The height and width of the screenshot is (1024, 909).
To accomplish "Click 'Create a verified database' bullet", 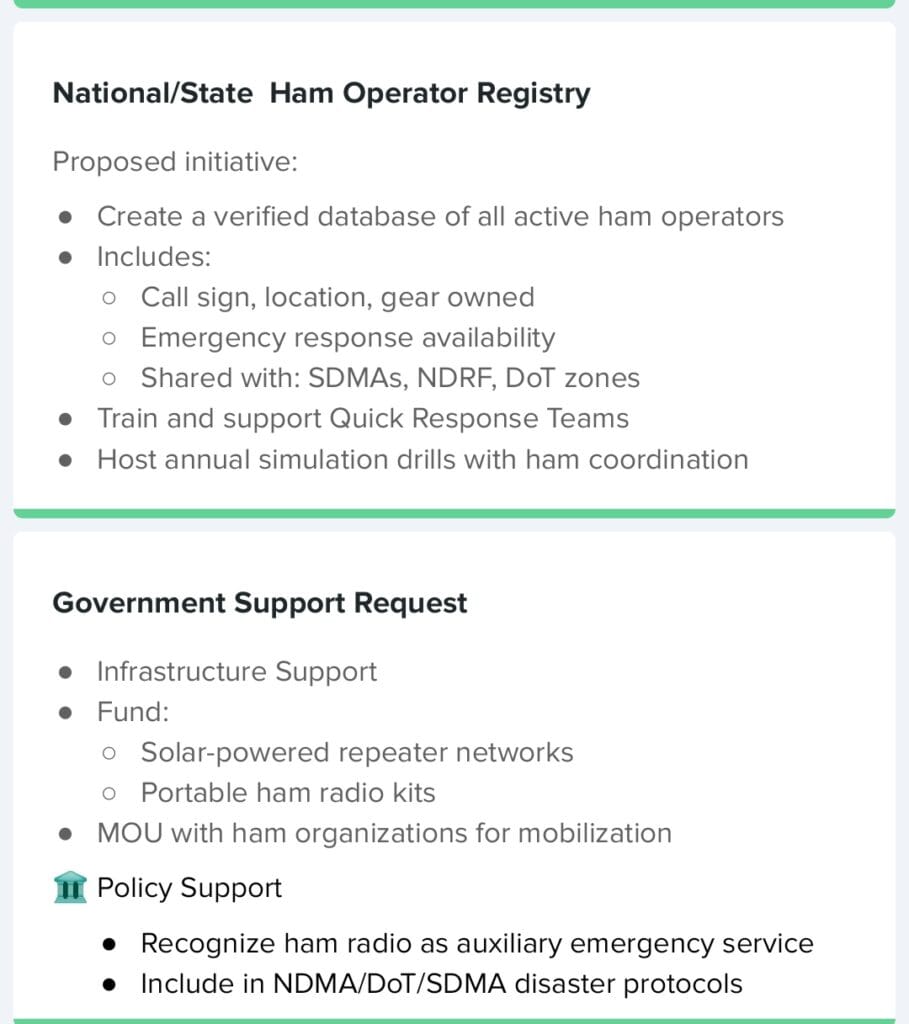I will [x=440, y=216].
